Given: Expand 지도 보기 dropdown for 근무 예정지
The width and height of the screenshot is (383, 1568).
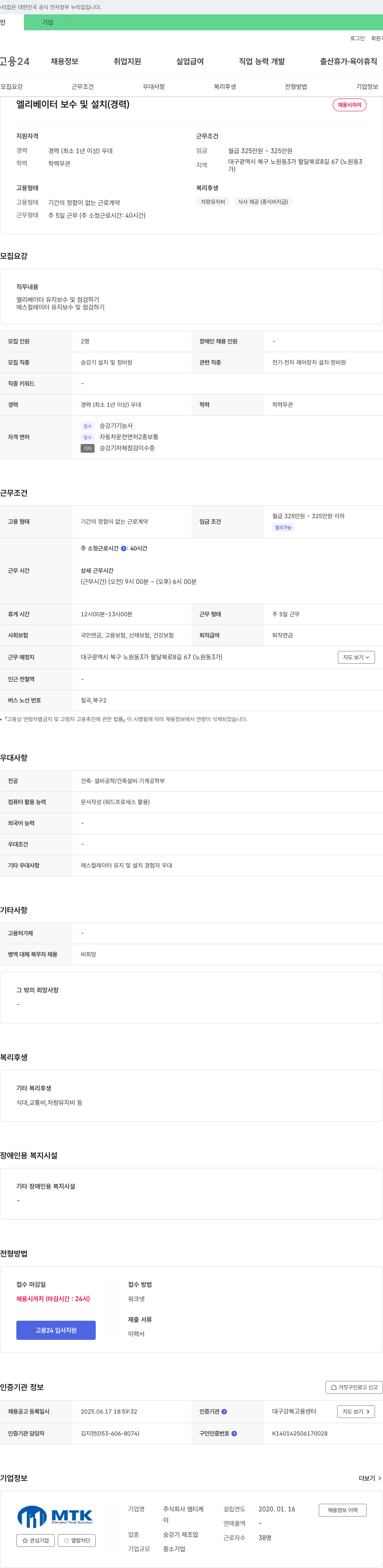Looking at the screenshot, I should [x=356, y=657].
